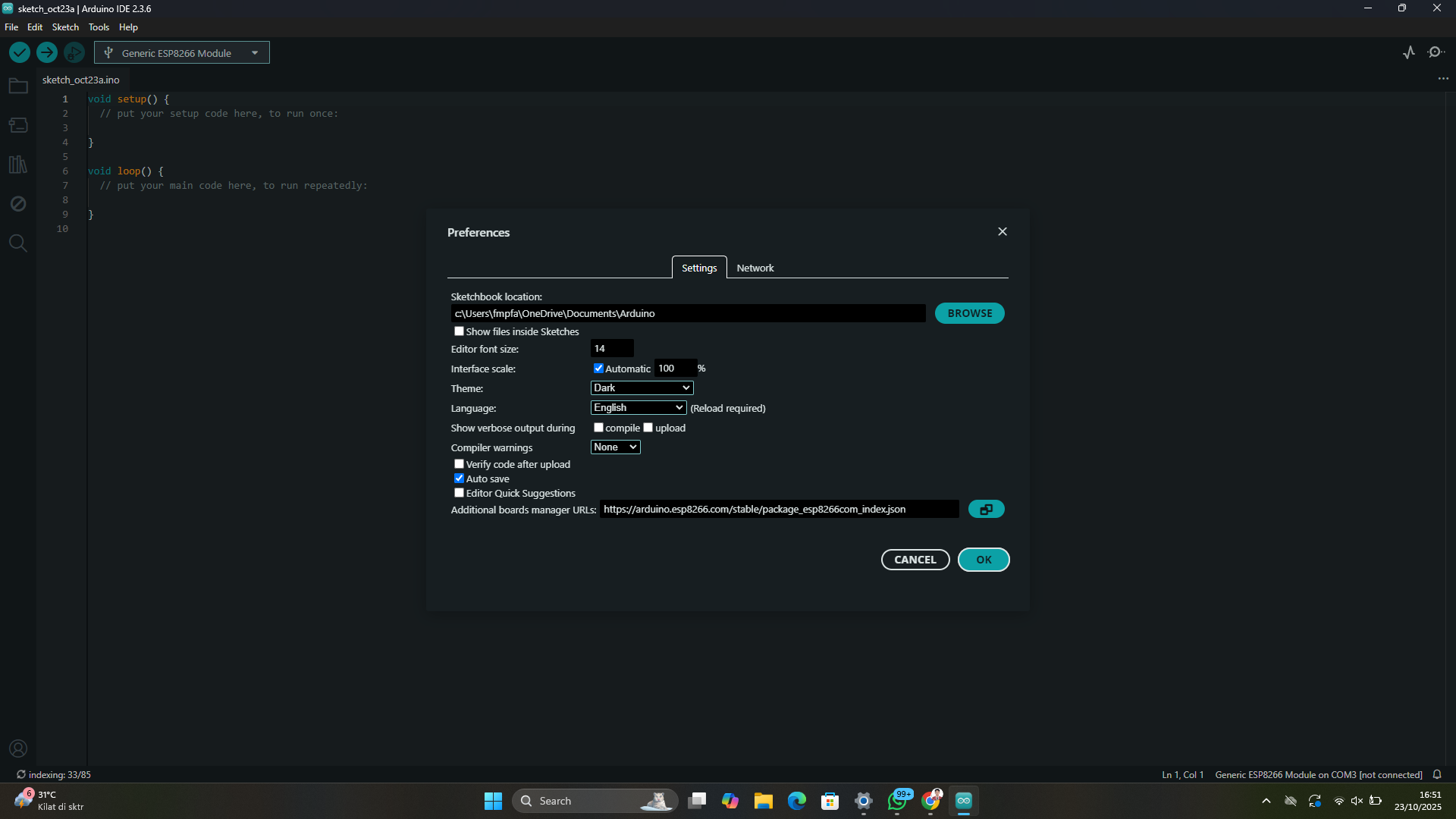This screenshot has width=1456, height=819.
Task: Click the Upload arrow button
Action: coord(47,52)
